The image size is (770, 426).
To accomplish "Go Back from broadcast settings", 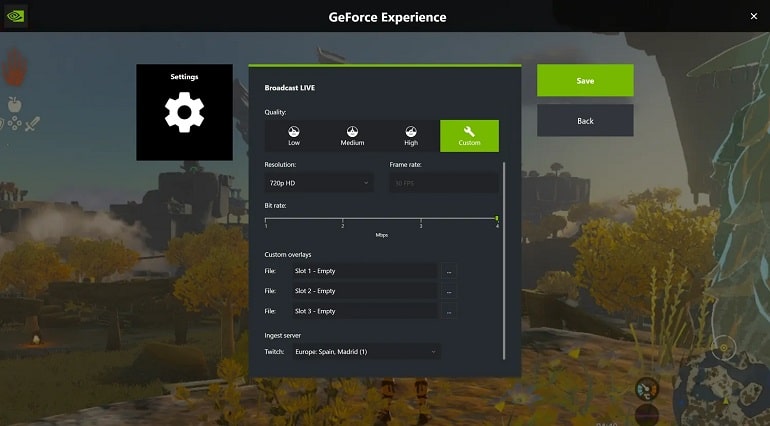I will (585, 120).
